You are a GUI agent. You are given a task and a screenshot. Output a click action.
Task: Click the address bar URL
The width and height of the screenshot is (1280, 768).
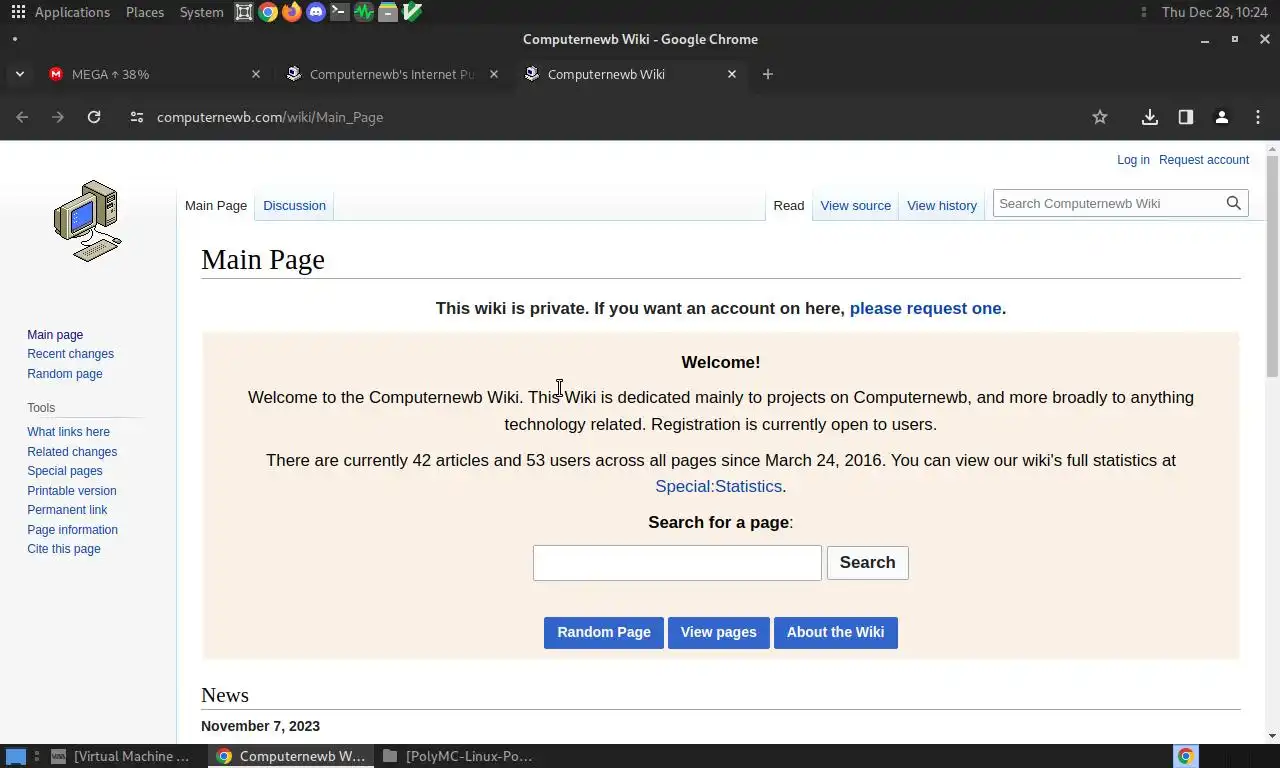pos(270,117)
